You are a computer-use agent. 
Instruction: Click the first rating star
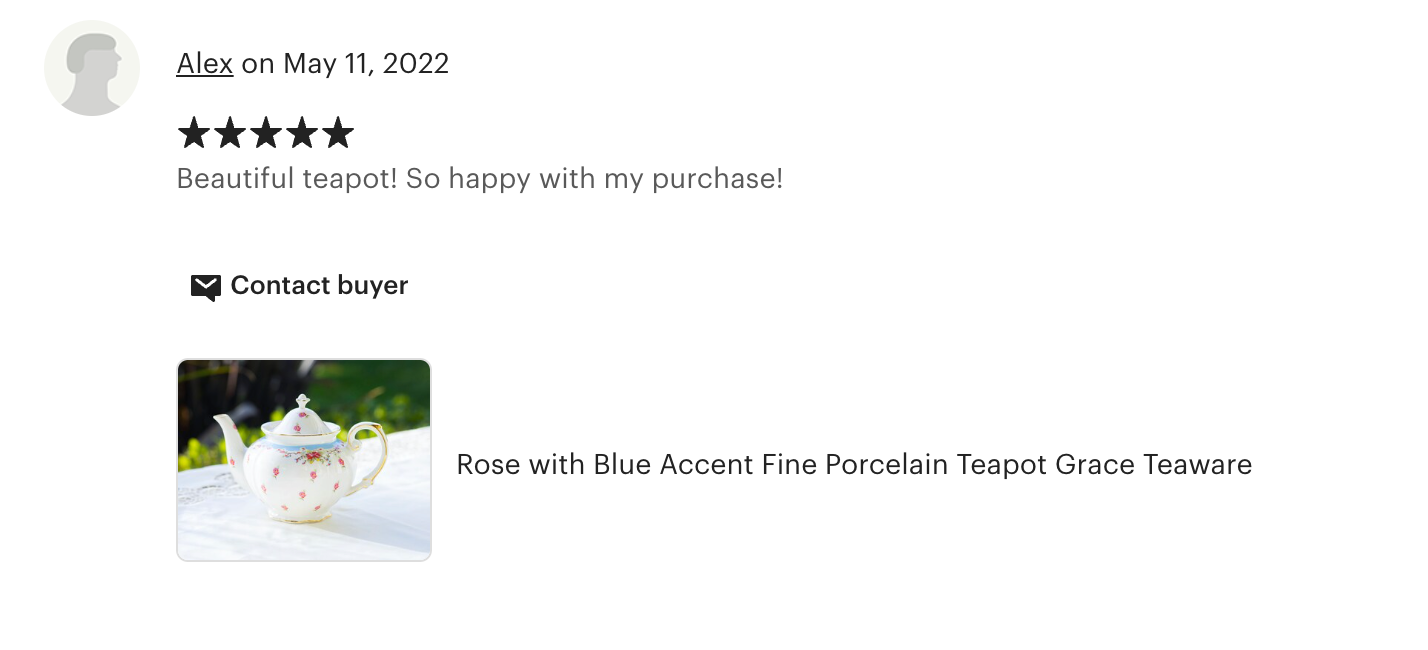tap(193, 133)
